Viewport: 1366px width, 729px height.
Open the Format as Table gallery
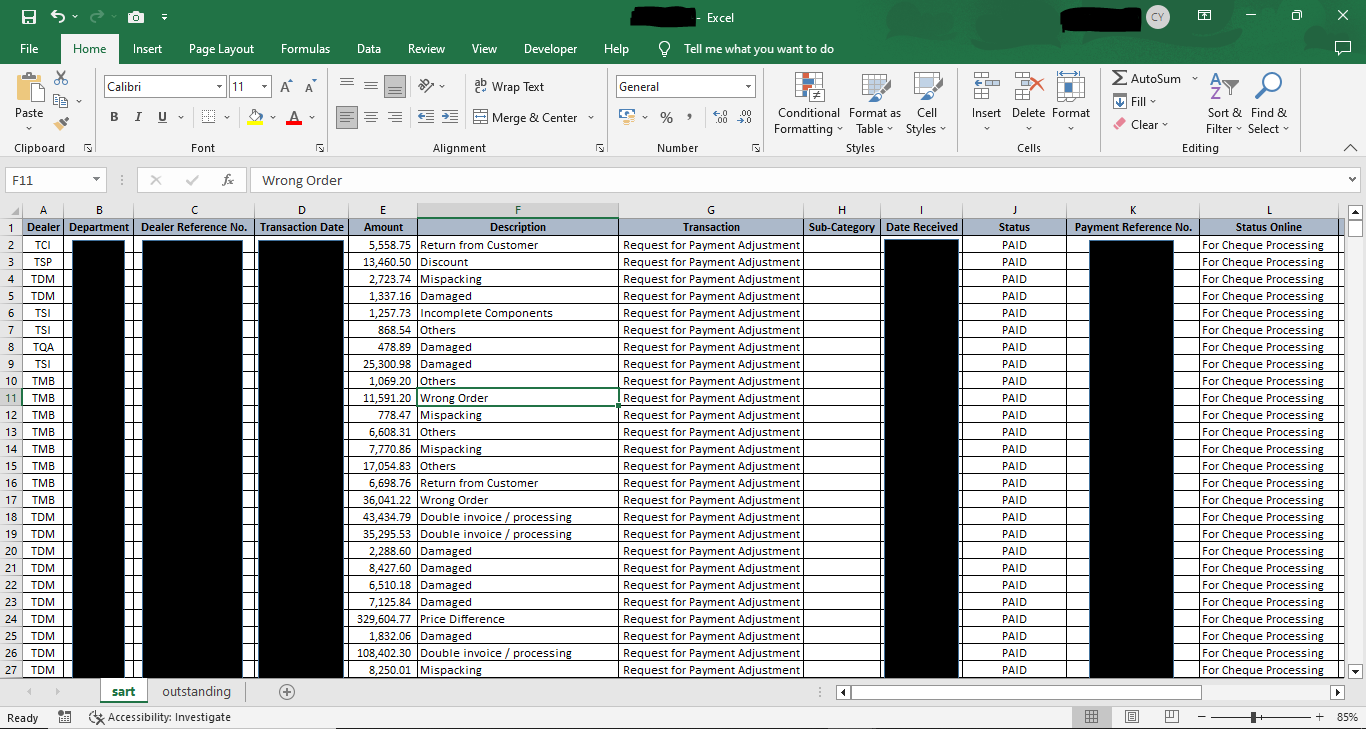(x=875, y=104)
